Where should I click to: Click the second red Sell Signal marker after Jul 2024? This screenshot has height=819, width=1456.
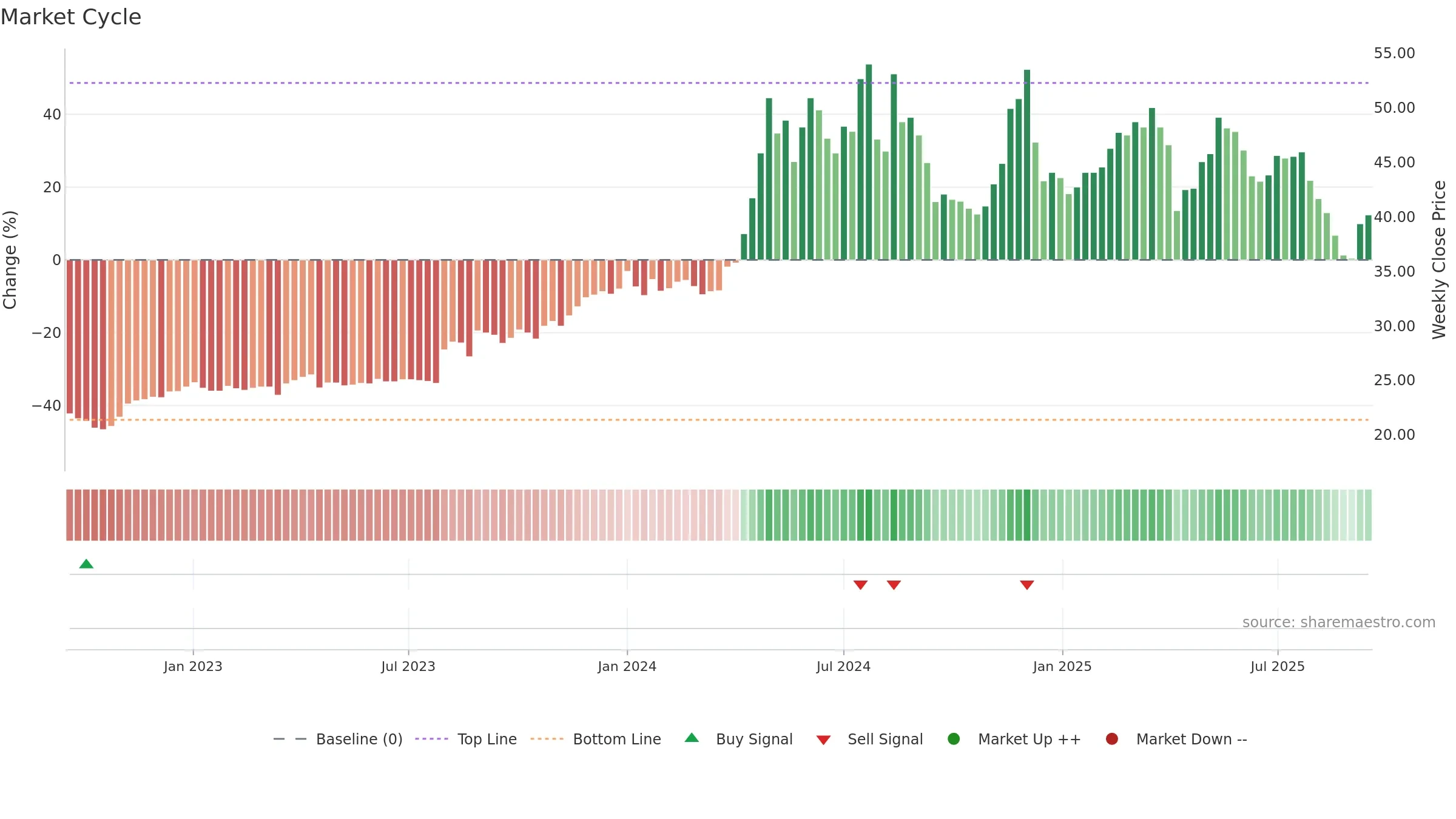click(894, 585)
